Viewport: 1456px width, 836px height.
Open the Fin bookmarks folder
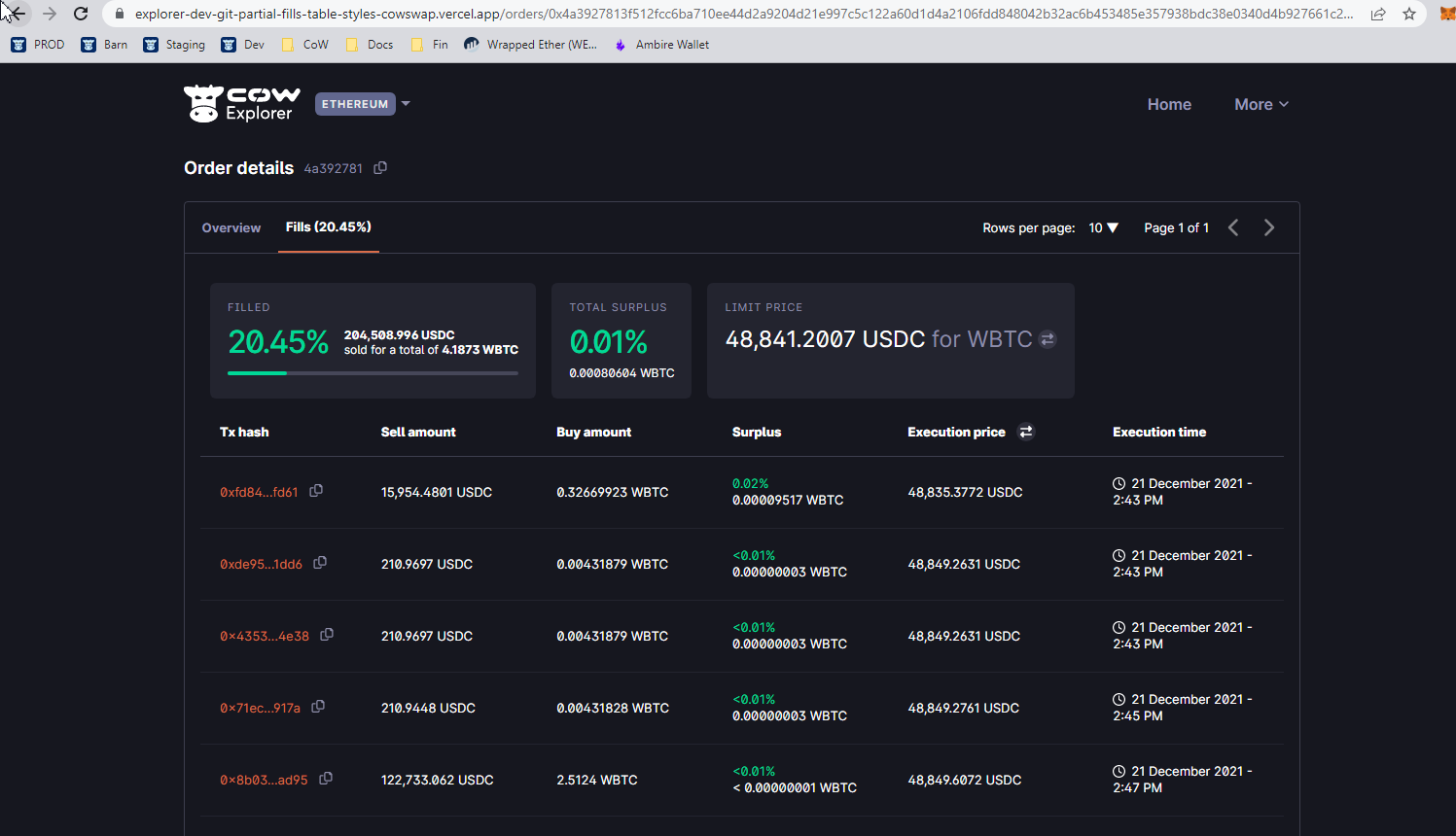point(429,45)
